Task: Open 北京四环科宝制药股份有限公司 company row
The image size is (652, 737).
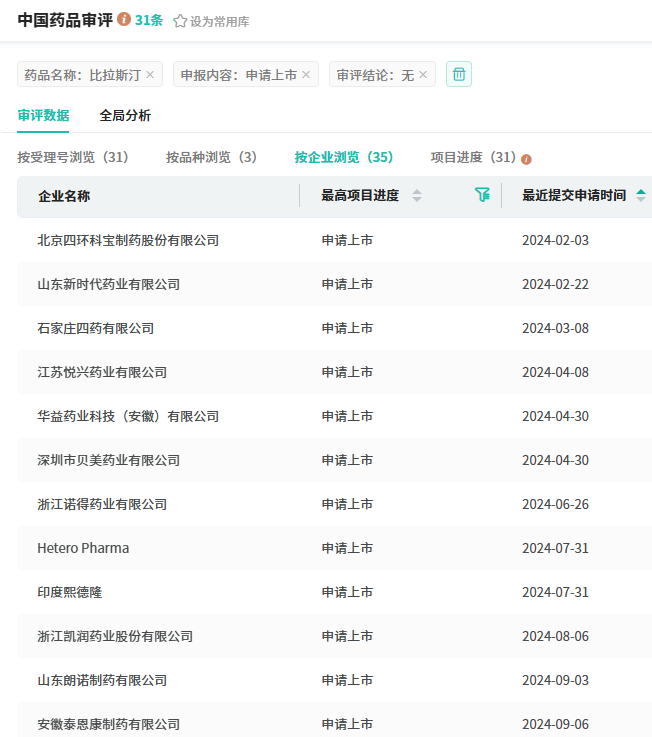Action: [x=128, y=240]
